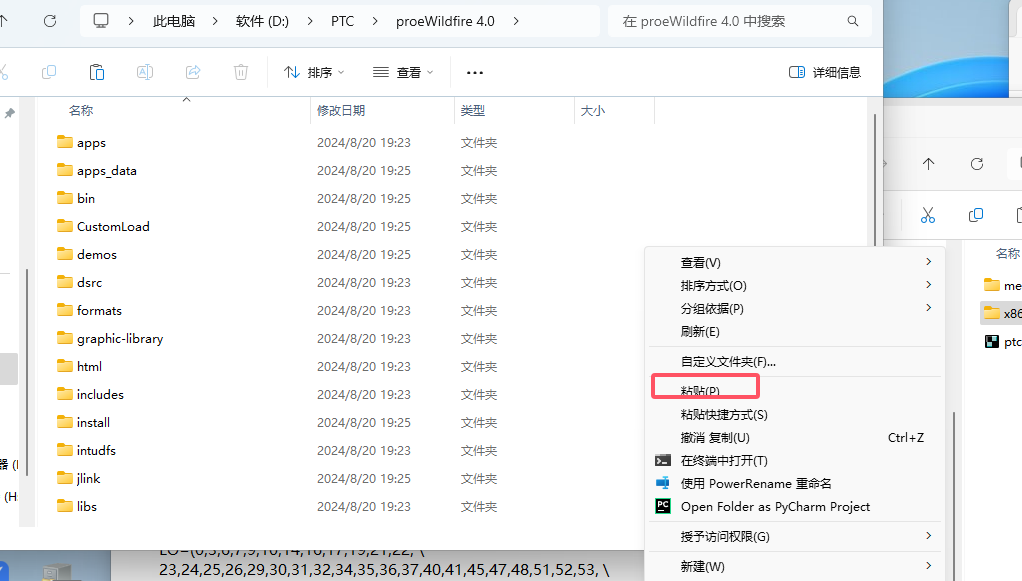The height and width of the screenshot is (581, 1022).
Task: Expand the 查看(V) submenu arrow
Action: (929, 261)
